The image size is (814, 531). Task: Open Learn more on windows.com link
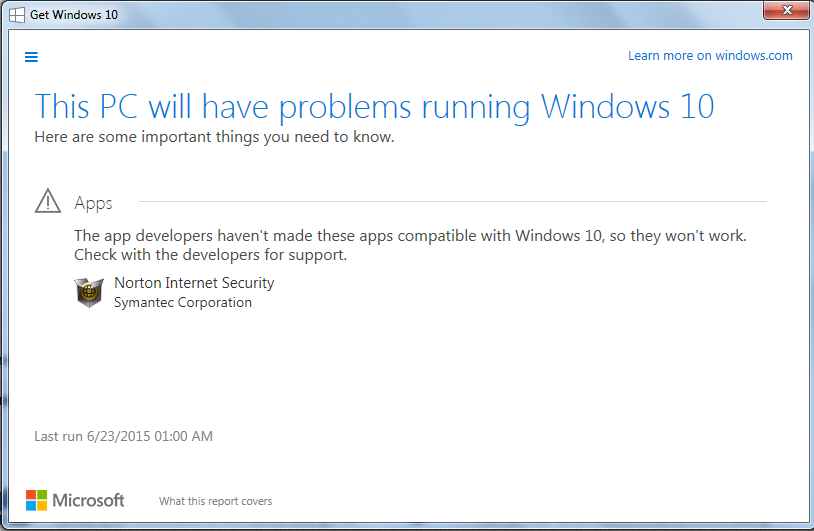click(x=710, y=56)
